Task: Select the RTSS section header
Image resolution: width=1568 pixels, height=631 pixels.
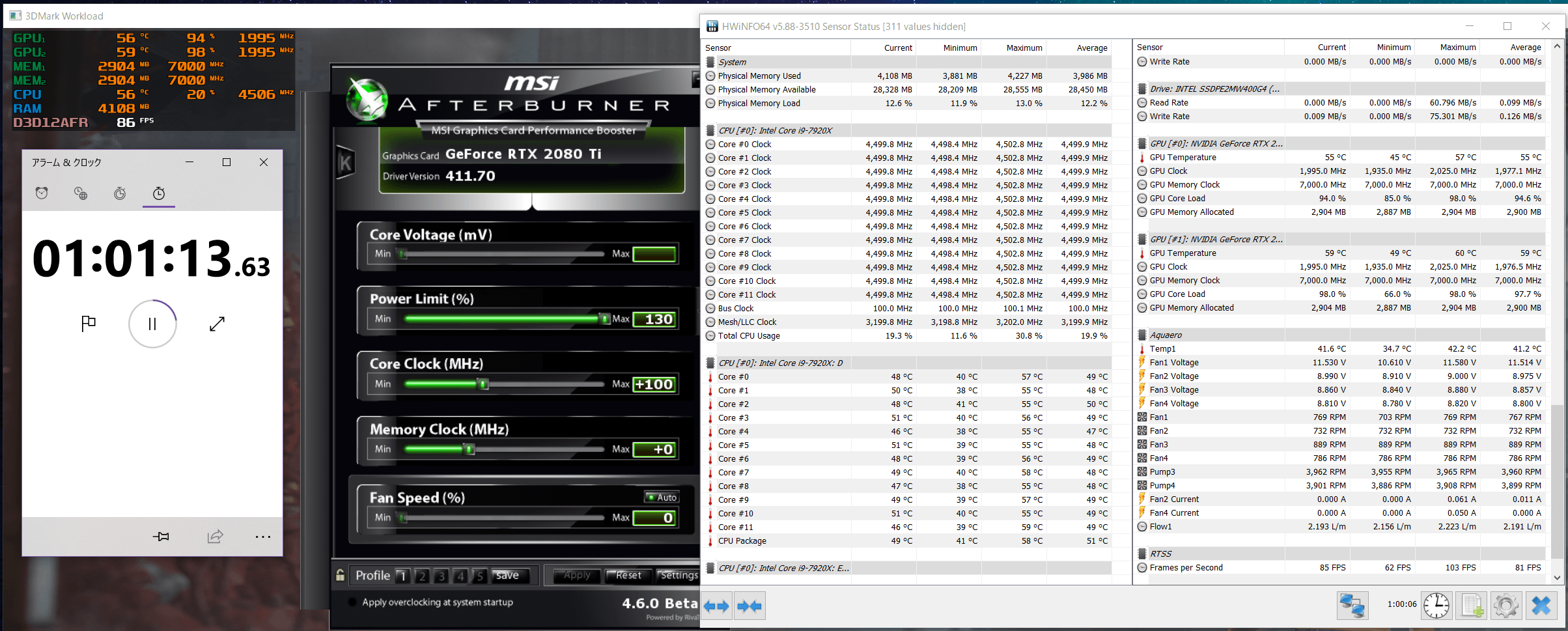Action: pyautogui.click(x=1340, y=554)
